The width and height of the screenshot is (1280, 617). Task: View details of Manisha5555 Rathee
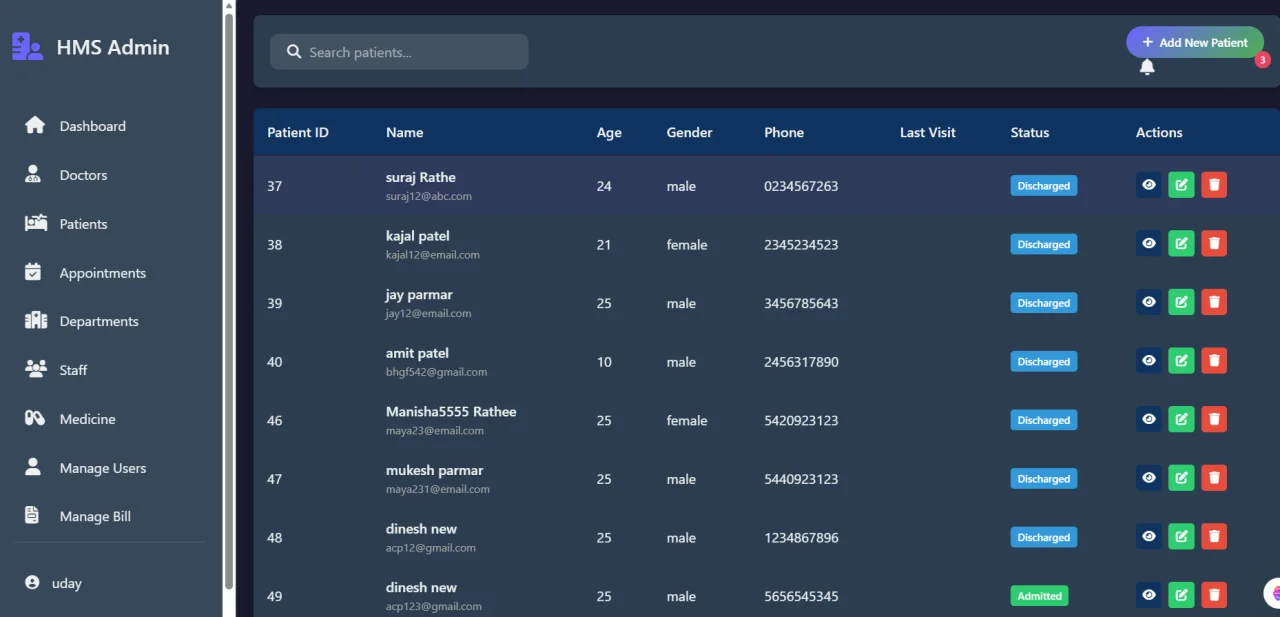1149,419
